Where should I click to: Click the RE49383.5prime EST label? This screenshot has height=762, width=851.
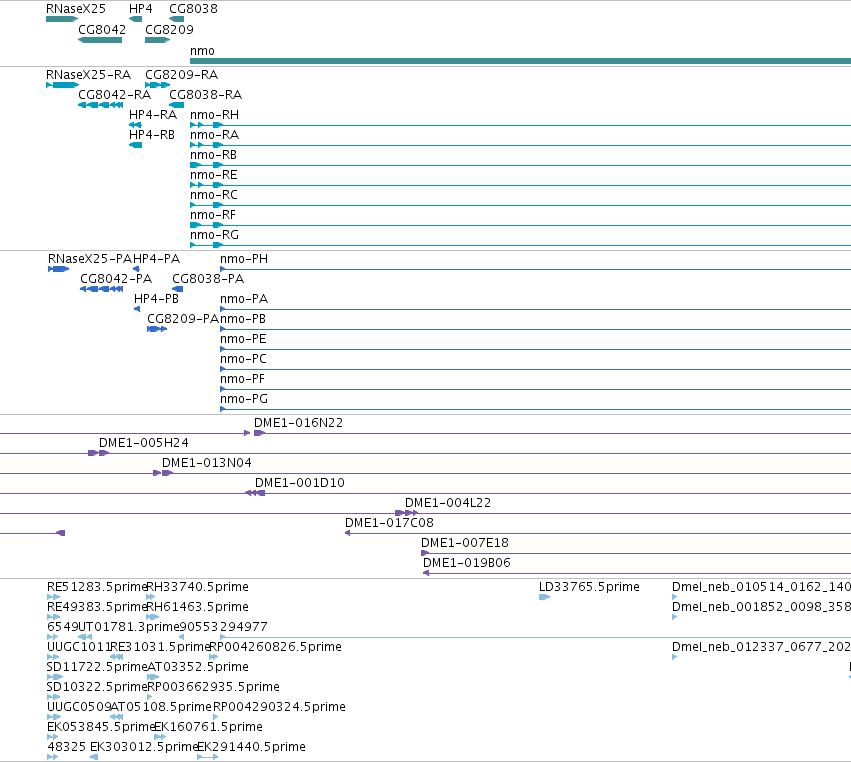(x=97, y=607)
